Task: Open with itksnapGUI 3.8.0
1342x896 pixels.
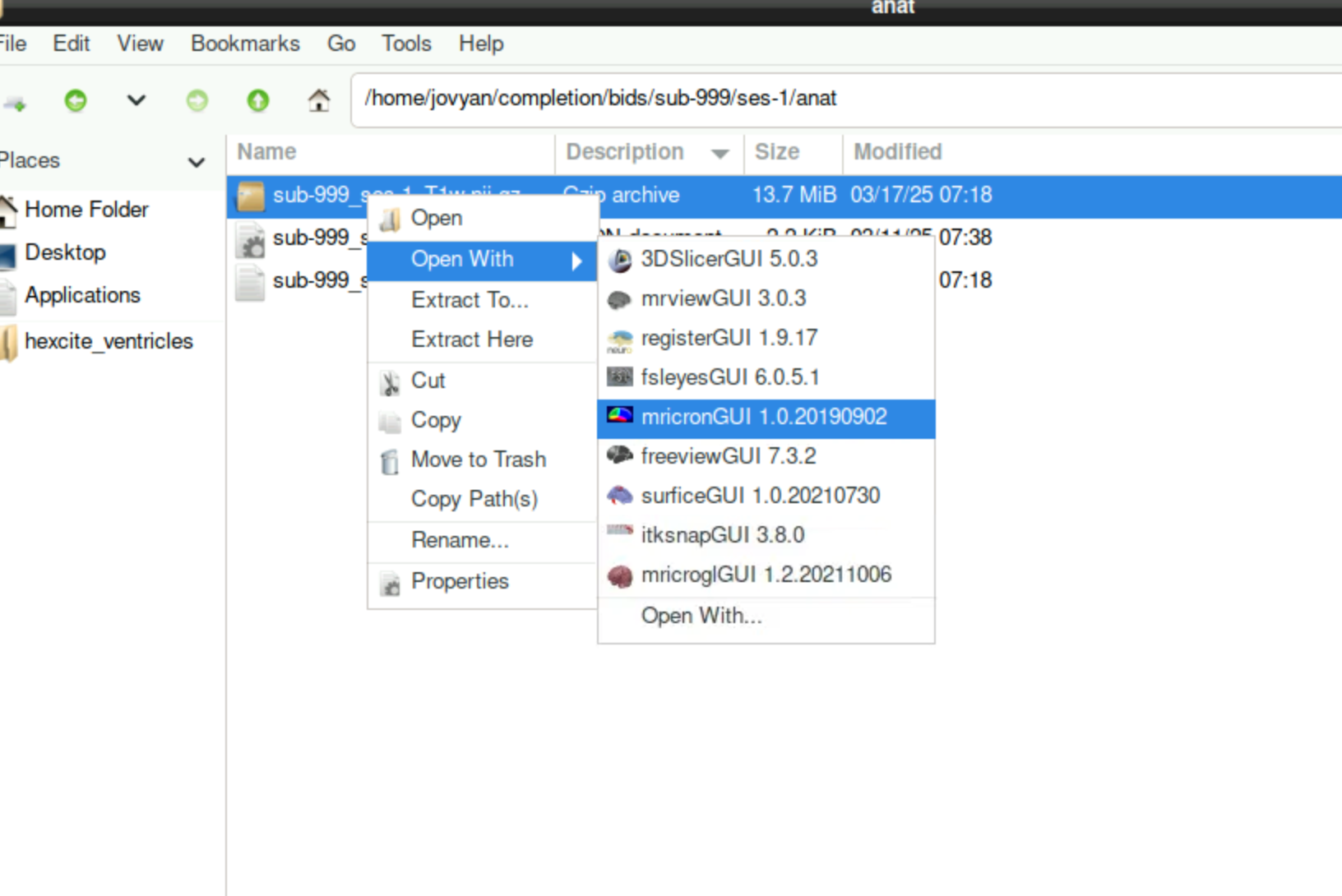Action: point(766,536)
